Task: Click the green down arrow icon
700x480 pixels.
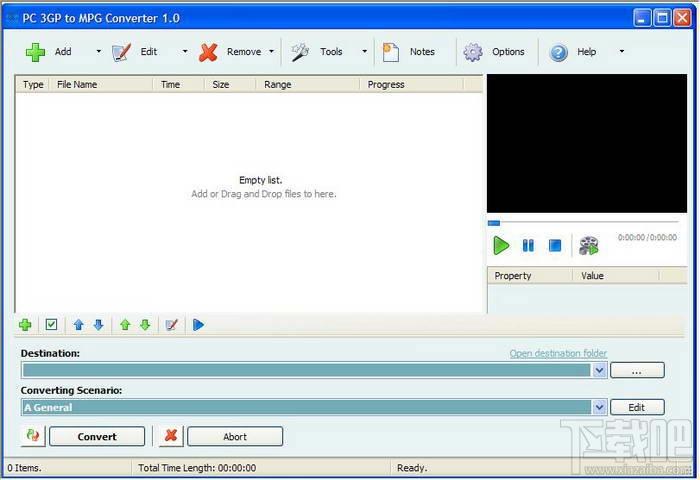Action: coord(145,325)
